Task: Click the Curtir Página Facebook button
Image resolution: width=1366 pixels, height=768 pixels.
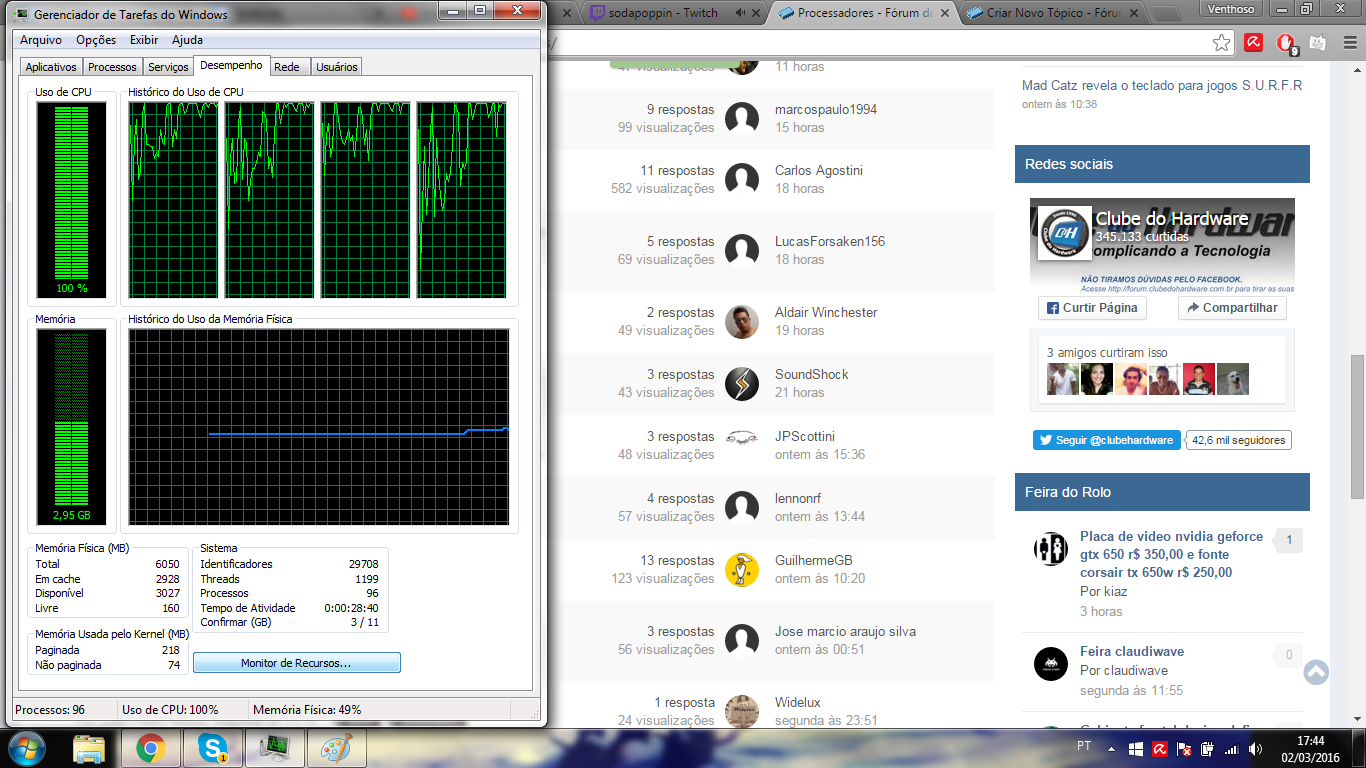Action: click(1092, 308)
